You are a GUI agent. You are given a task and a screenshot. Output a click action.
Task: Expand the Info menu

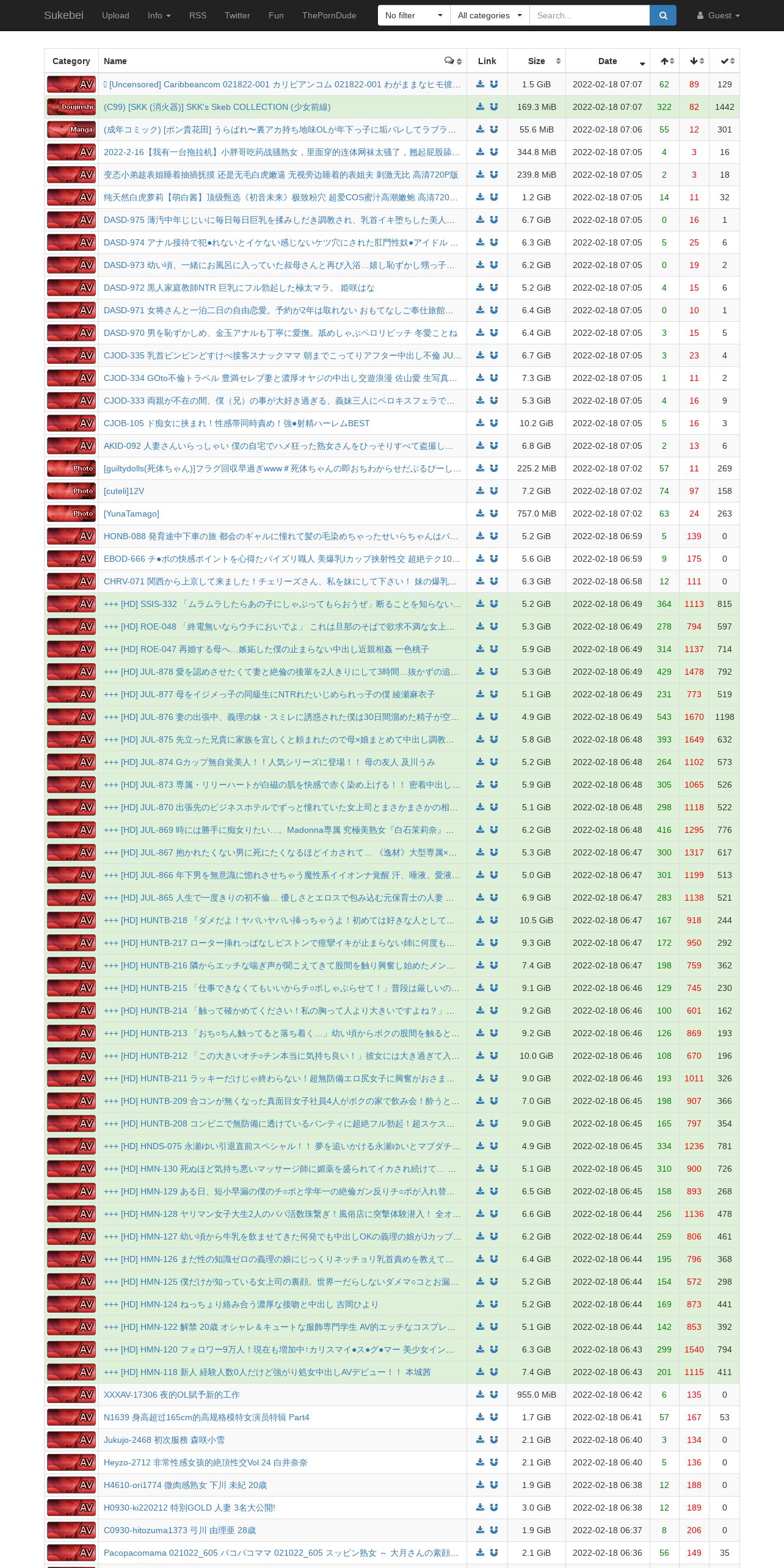coord(159,15)
